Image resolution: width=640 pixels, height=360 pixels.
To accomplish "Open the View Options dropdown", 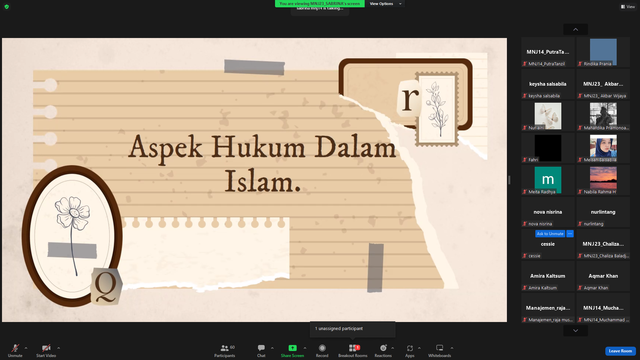I will (x=385, y=4).
